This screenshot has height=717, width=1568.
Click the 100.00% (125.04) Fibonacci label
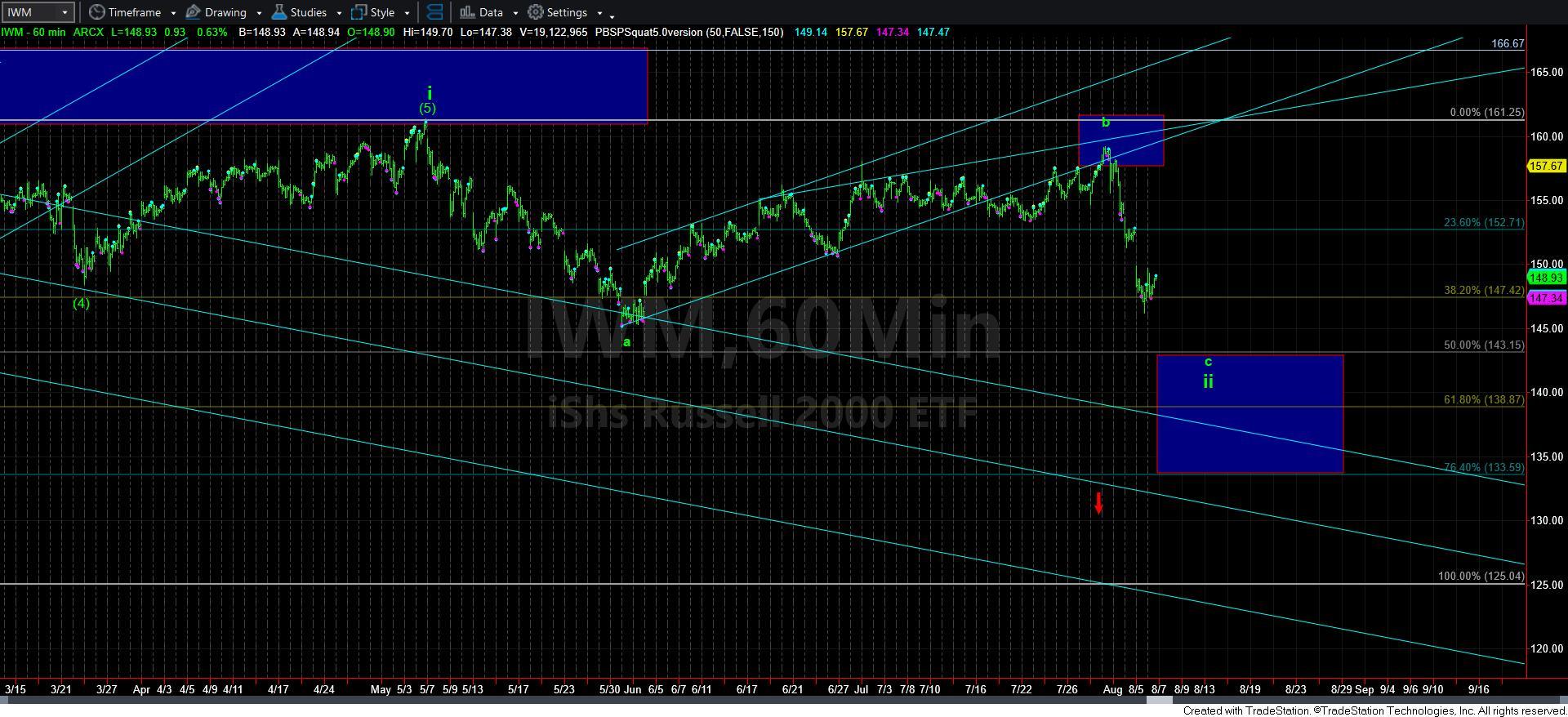coord(1481,576)
